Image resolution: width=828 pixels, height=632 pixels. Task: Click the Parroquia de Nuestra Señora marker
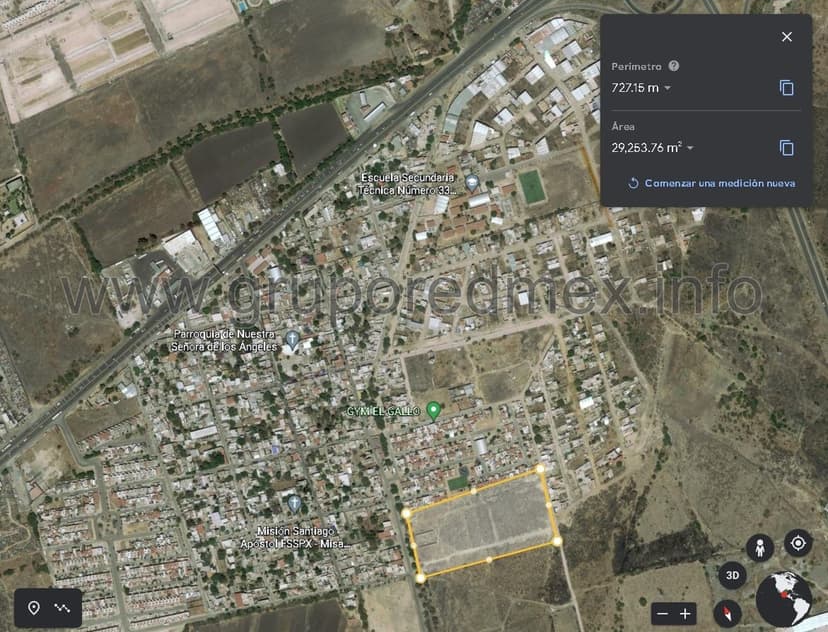click(x=292, y=339)
